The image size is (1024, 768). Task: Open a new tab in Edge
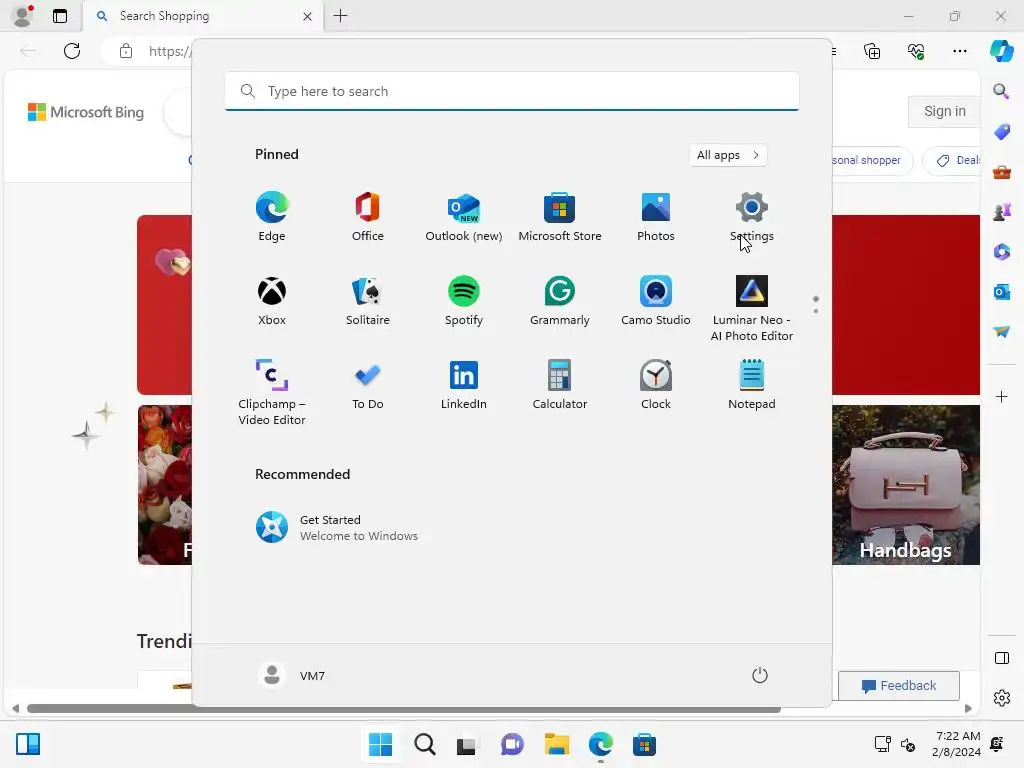[x=340, y=16]
